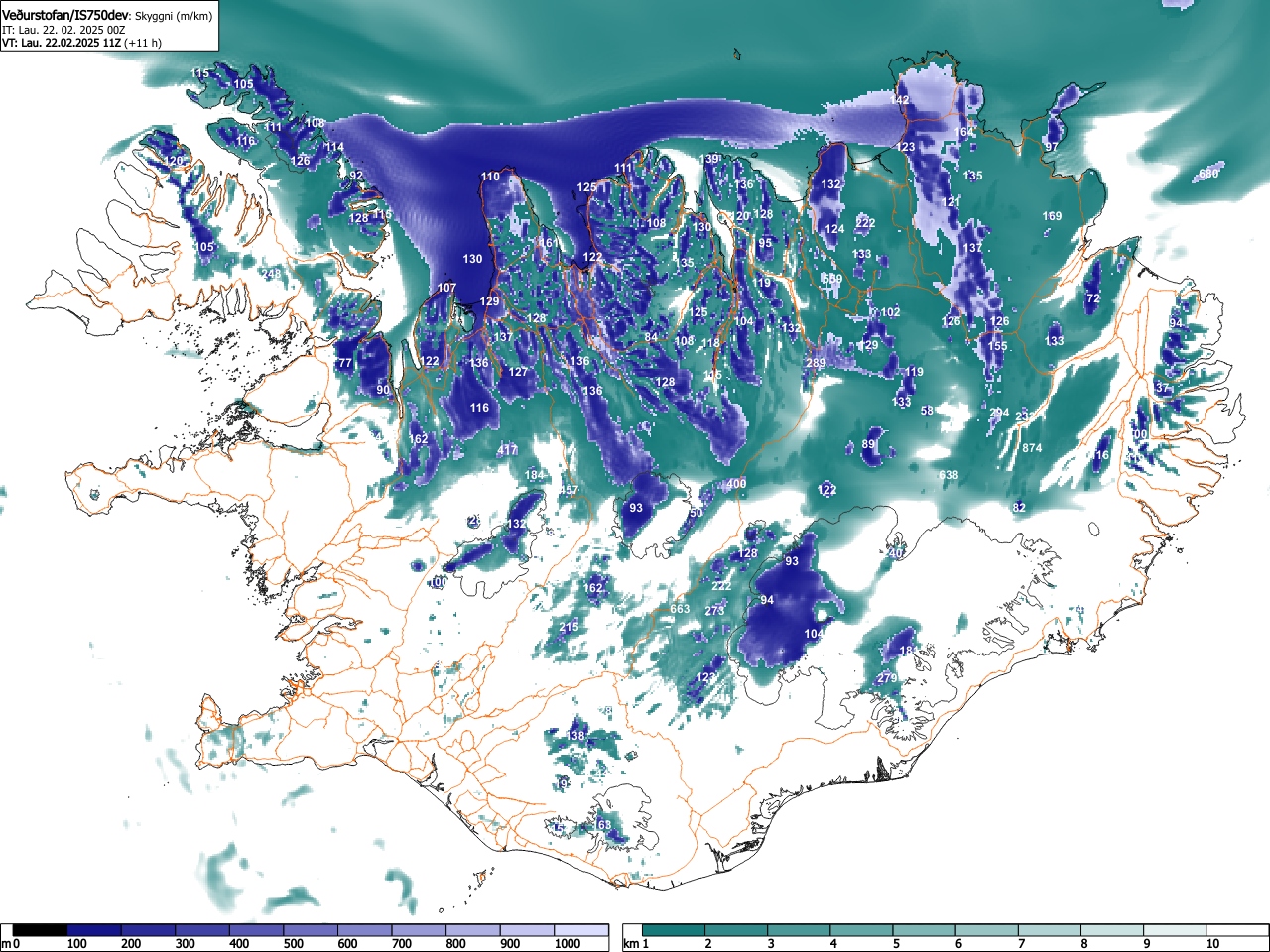Pick the 3–4 km teal legend swatch
This screenshot has height=952, width=1270.
click(801, 930)
